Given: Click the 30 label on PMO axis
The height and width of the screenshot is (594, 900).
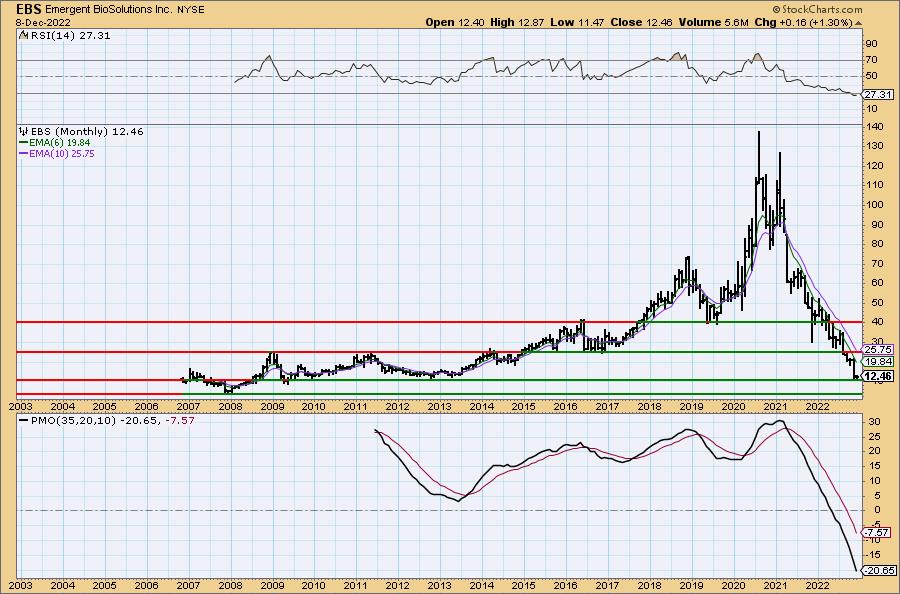Looking at the screenshot, I should pos(874,421).
